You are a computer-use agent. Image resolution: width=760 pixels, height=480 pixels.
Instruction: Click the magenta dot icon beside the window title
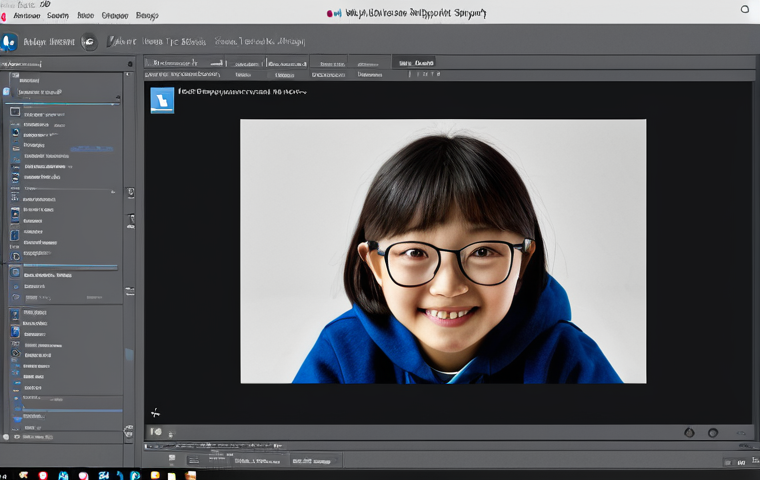330,14
